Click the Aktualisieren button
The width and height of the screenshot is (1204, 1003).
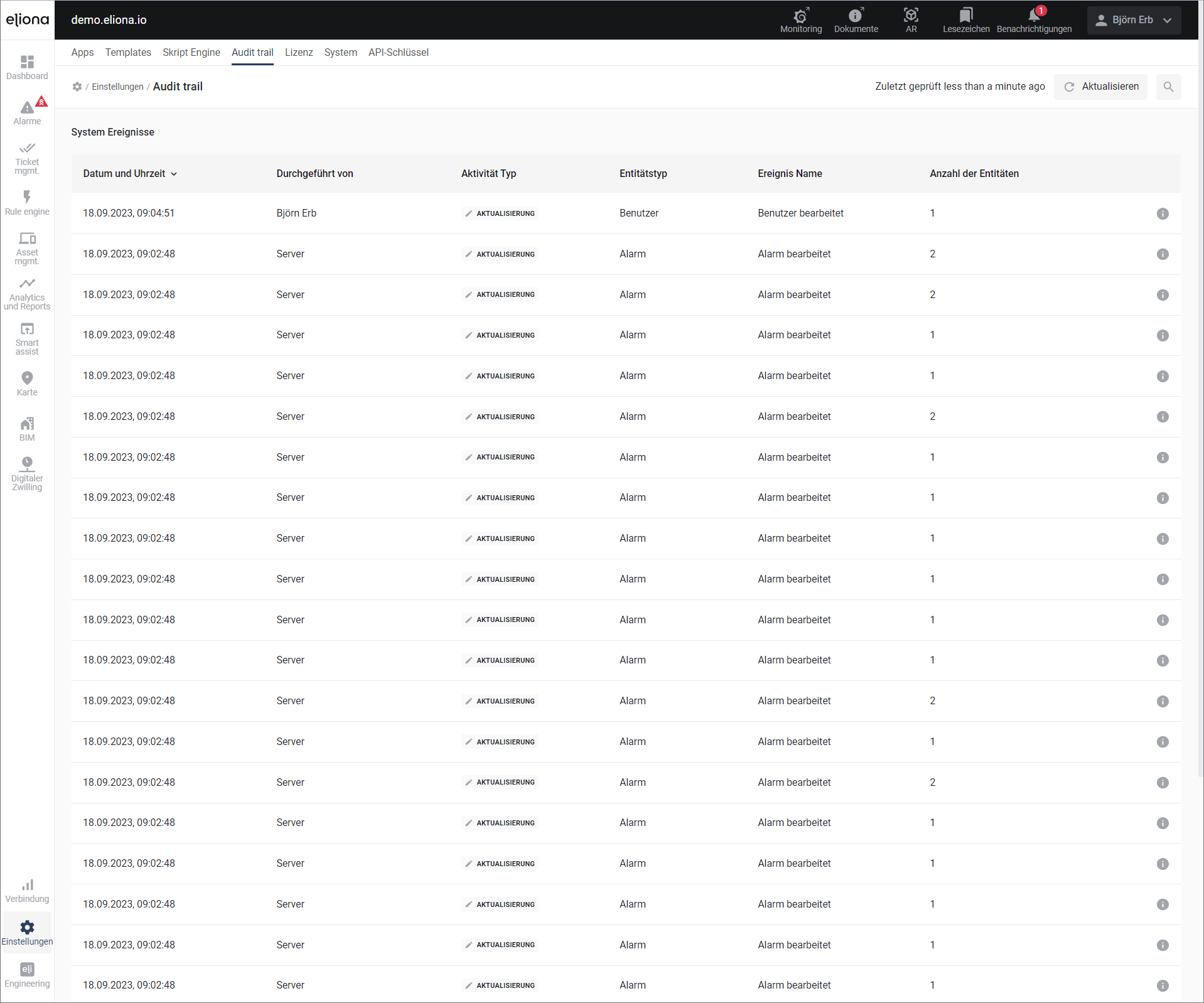[1101, 87]
